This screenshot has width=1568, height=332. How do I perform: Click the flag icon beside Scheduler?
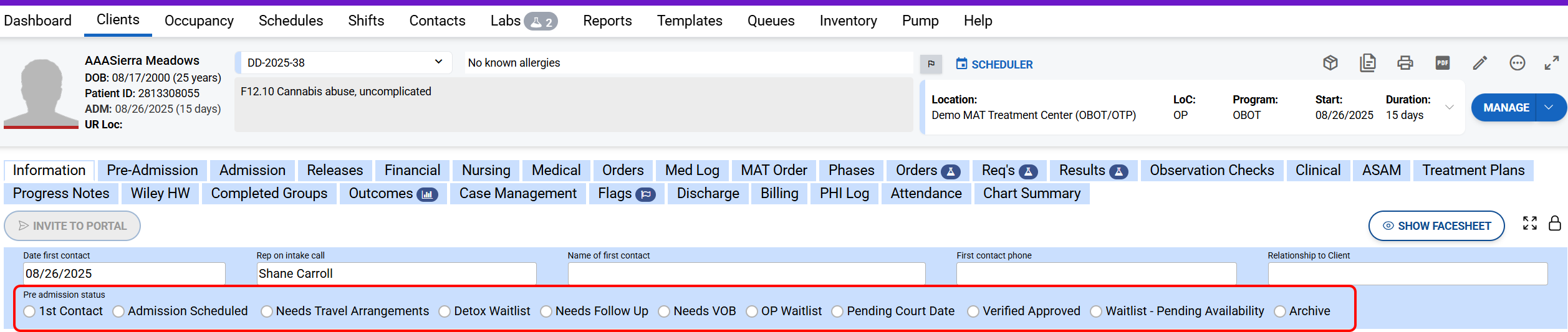[x=931, y=64]
